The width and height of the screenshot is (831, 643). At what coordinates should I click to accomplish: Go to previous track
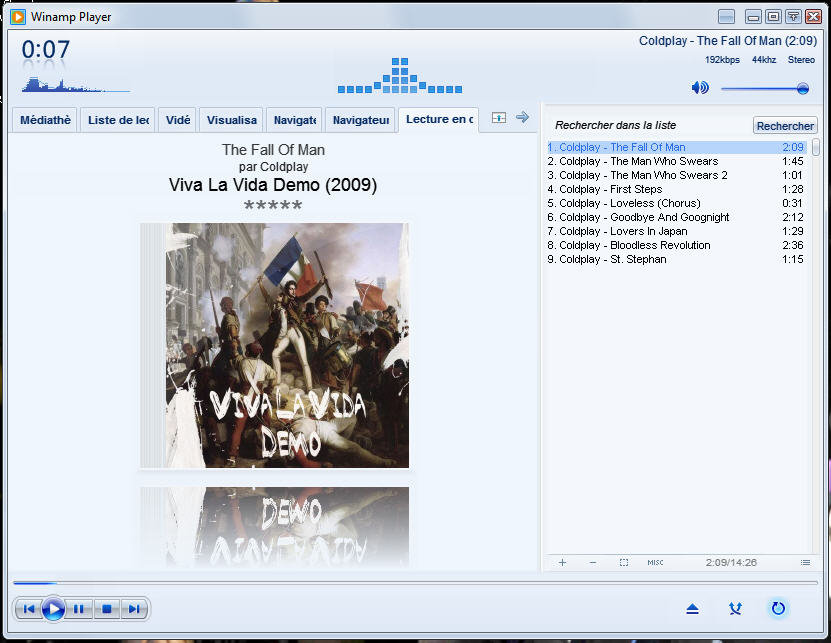(29, 609)
